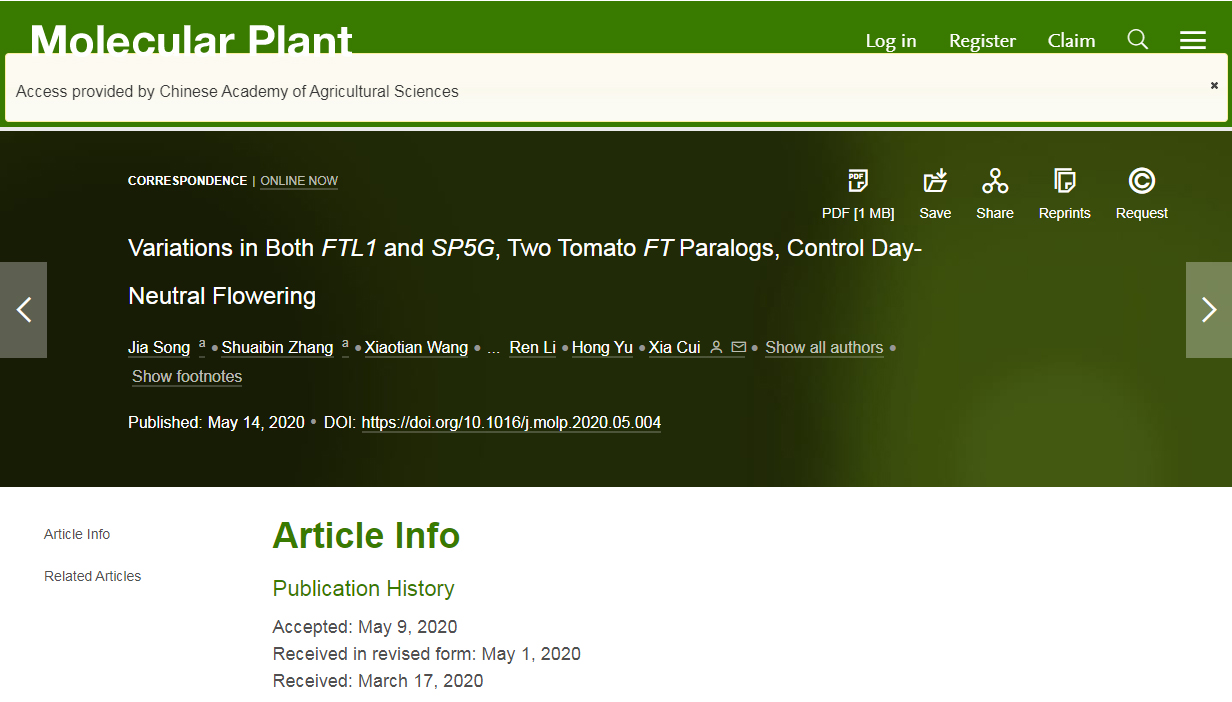Open the Register link

[x=982, y=41]
